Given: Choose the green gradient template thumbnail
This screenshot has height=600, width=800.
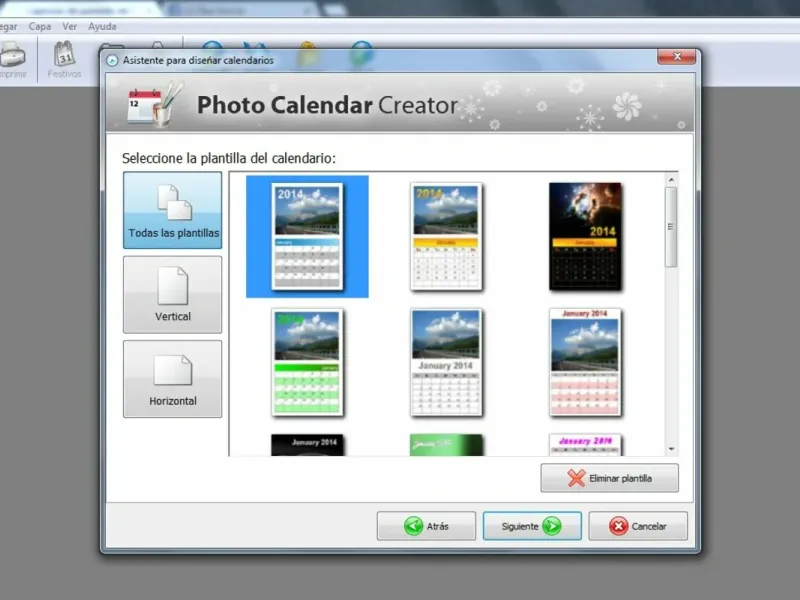Looking at the screenshot, I should tap(446, 444).
